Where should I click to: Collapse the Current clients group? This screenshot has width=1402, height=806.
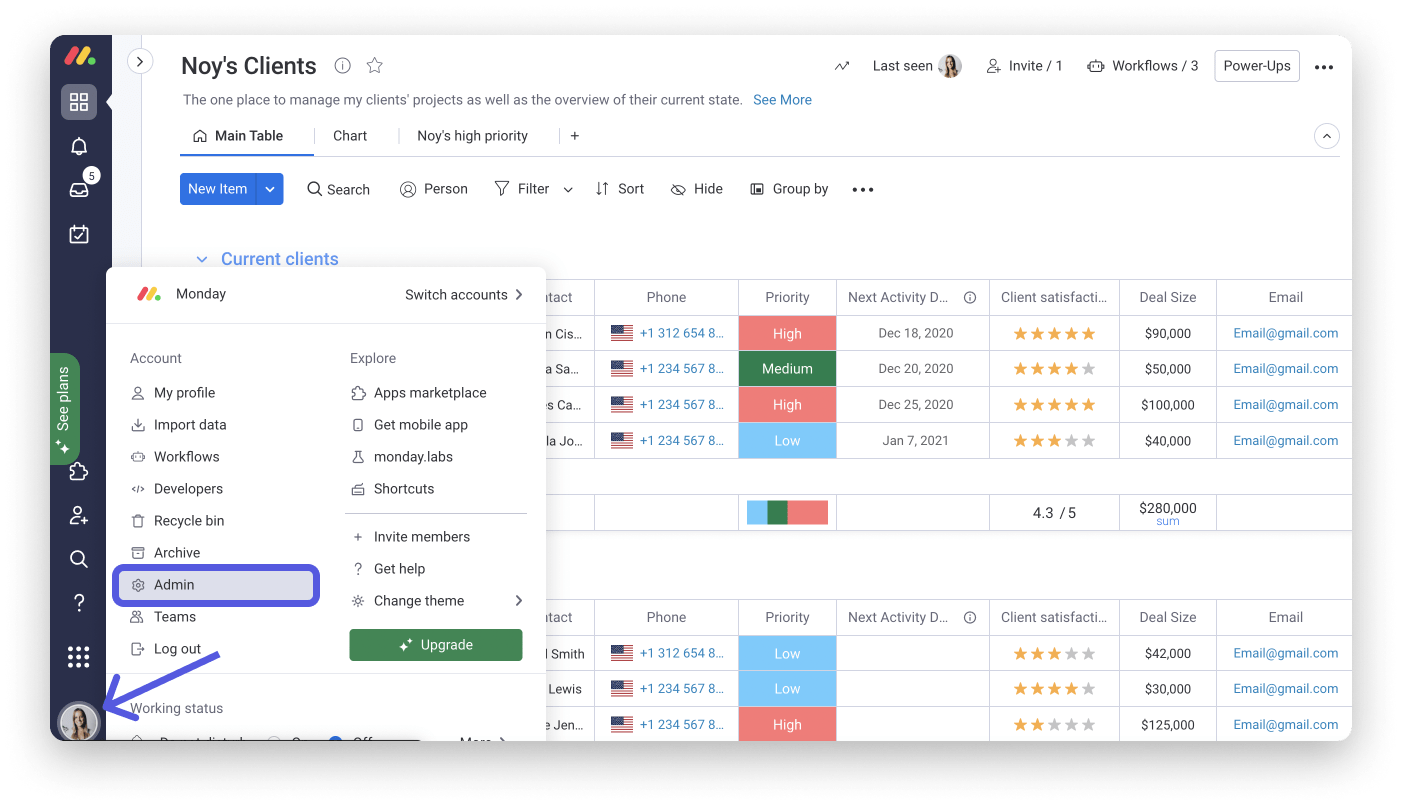[202, 258]
